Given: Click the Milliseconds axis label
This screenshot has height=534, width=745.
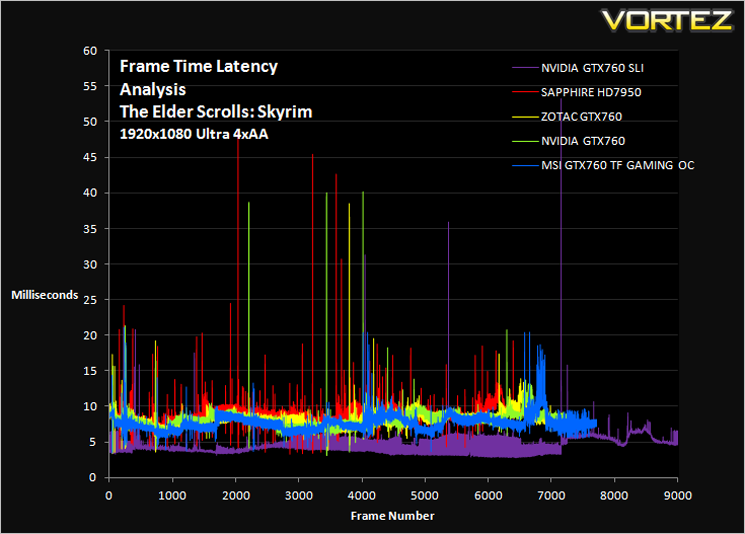Looking at the screenshot, I should (45, 295).
